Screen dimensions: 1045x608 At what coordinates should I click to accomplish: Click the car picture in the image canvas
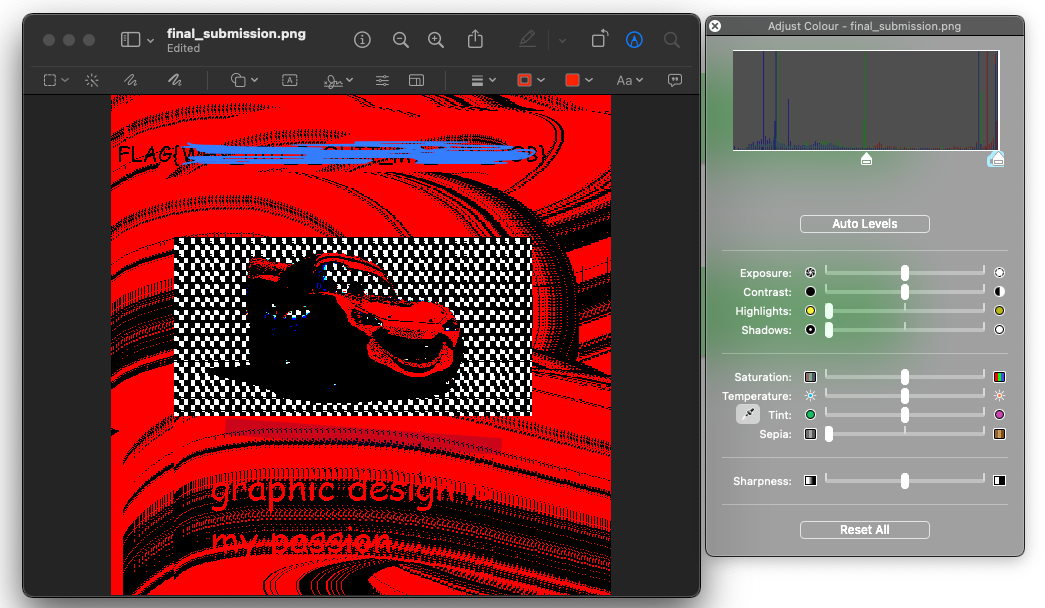[353, 327]
